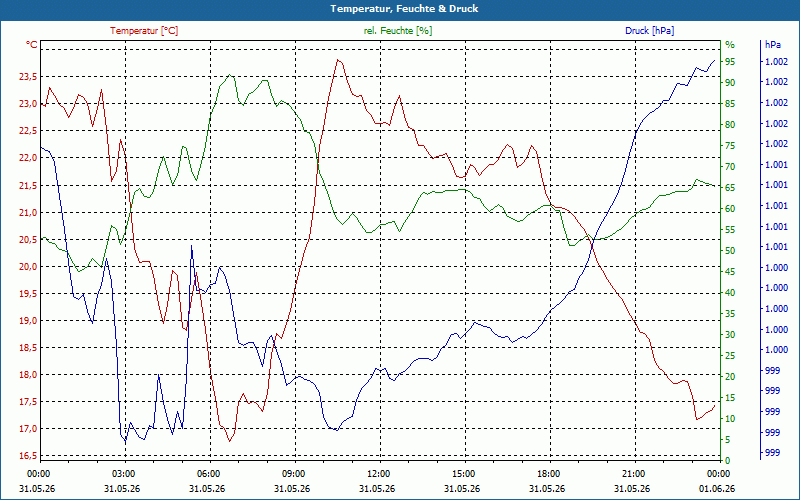Click the hPa unit label on pressure axis
800x500 pixels.
[773, 45]
